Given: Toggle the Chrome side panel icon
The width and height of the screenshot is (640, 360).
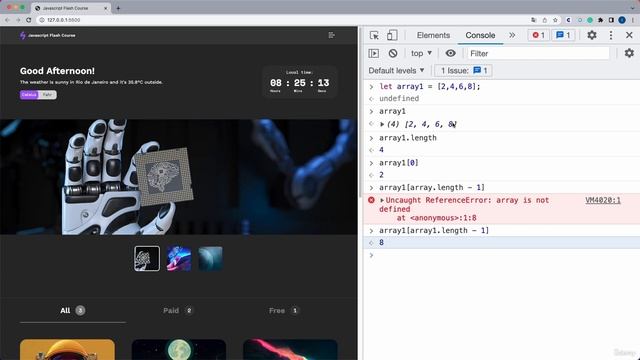Looking at the screenshot, I should (611, 20).
